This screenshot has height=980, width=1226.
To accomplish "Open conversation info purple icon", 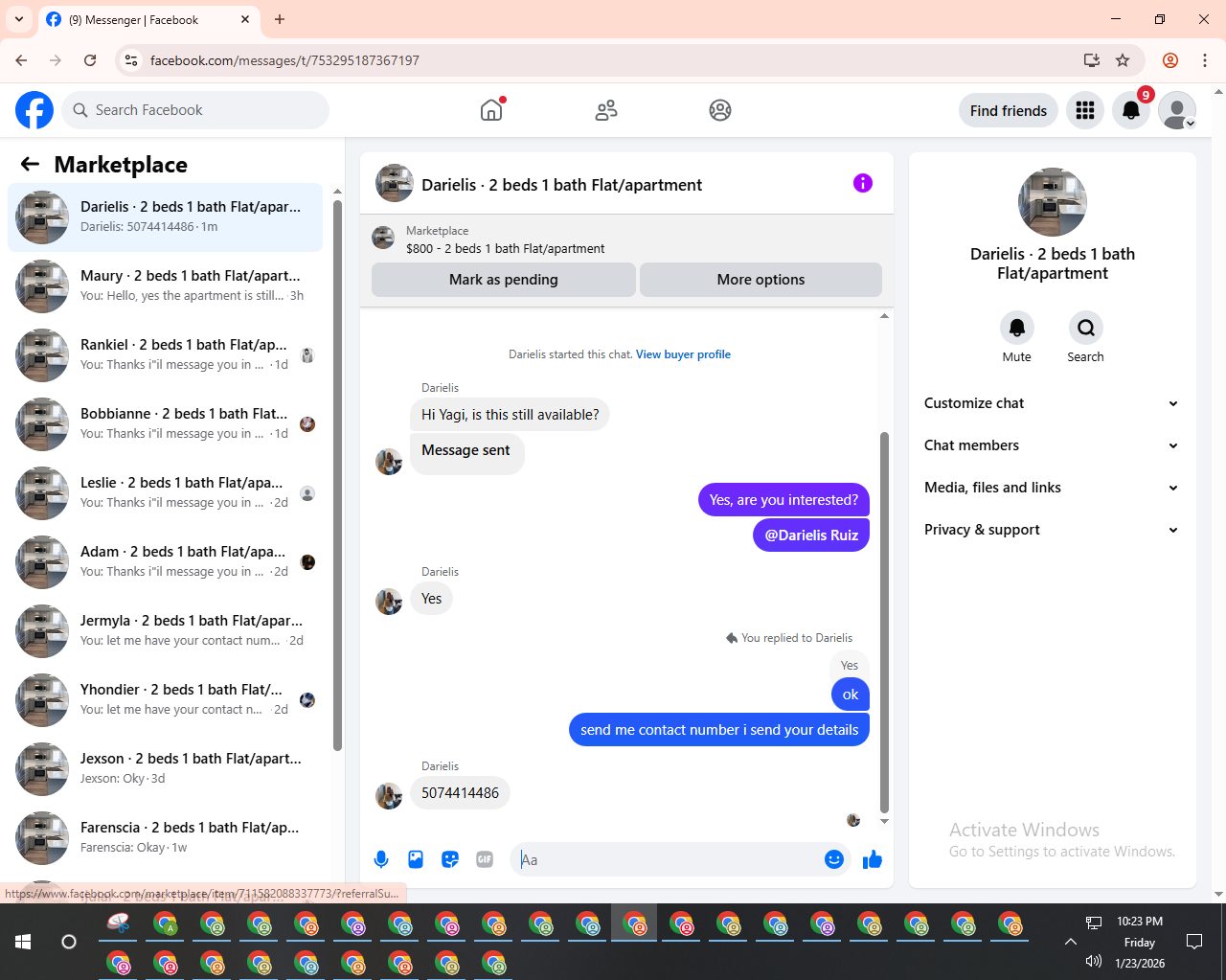I will 863,183.
